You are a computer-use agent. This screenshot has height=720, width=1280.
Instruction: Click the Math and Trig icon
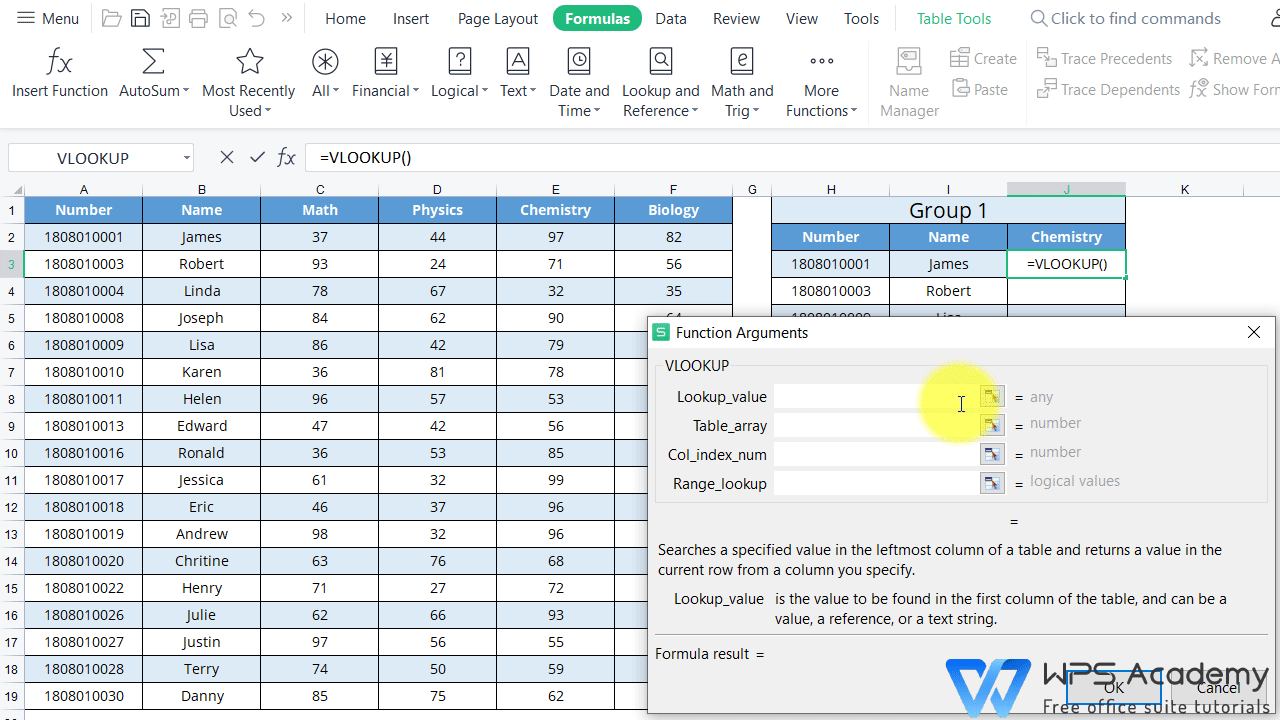tap(742, 63)
